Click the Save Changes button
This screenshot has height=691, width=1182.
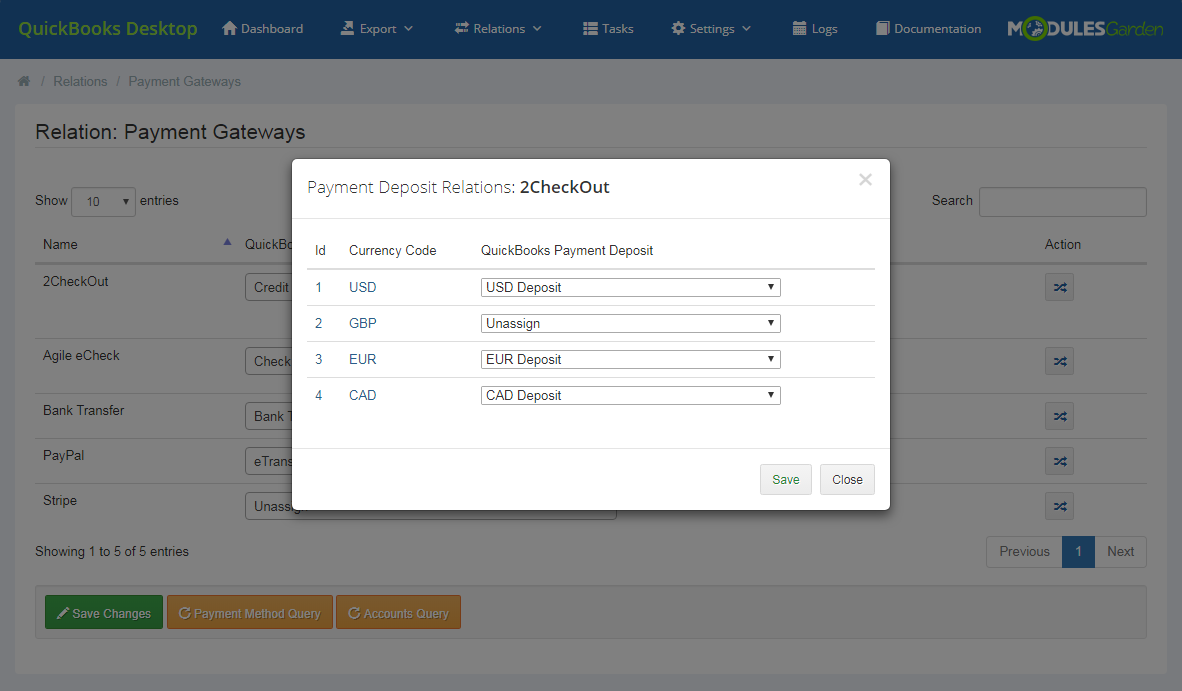pyautogui.click(x=103, y=612)
